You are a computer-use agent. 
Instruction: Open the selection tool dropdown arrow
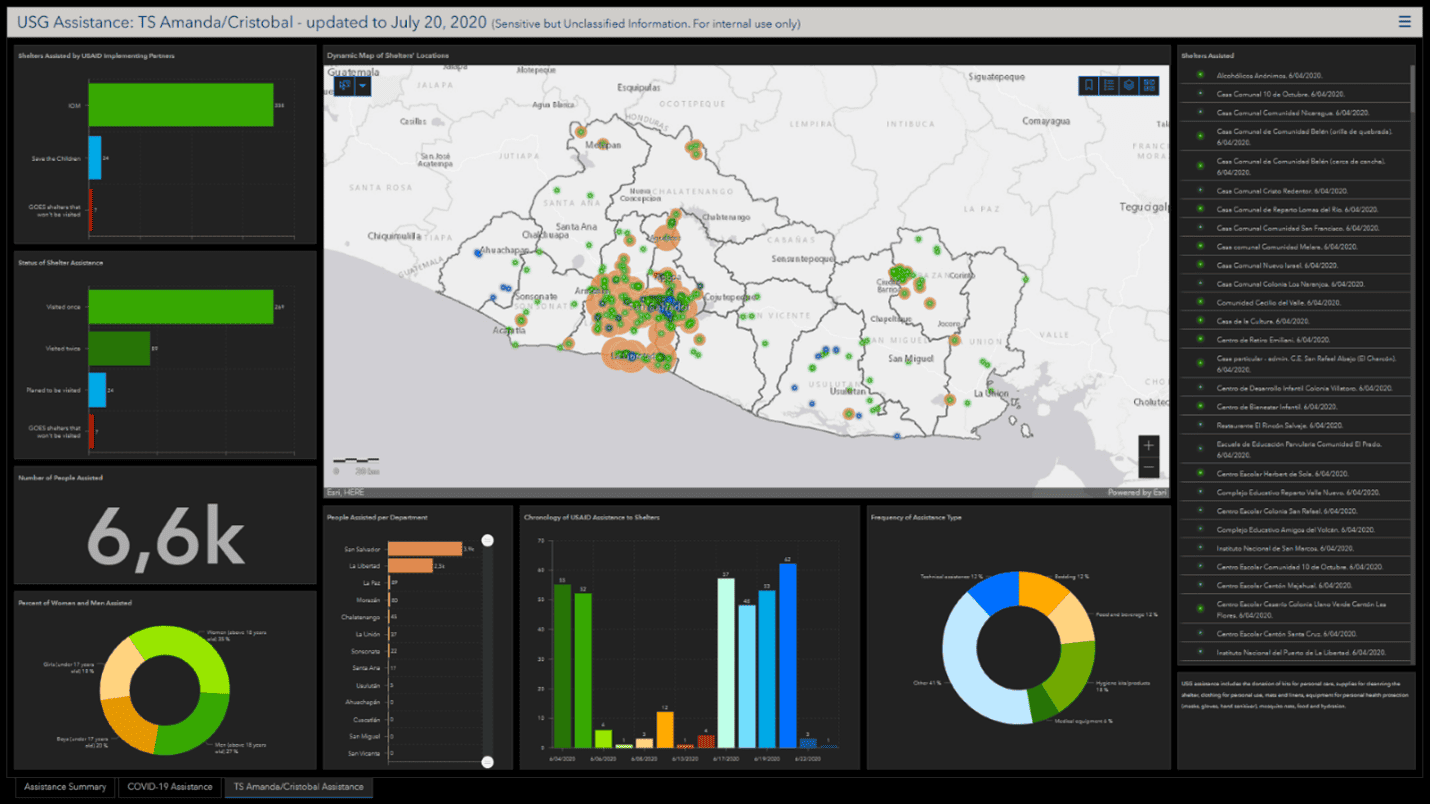(x=363, y=86)
